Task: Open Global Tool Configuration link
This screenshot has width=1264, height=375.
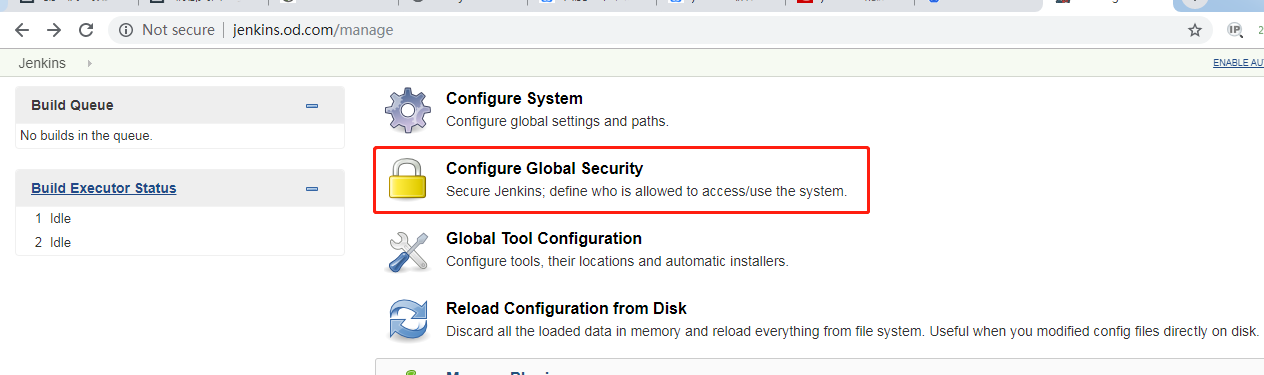Action: (544, 238)
